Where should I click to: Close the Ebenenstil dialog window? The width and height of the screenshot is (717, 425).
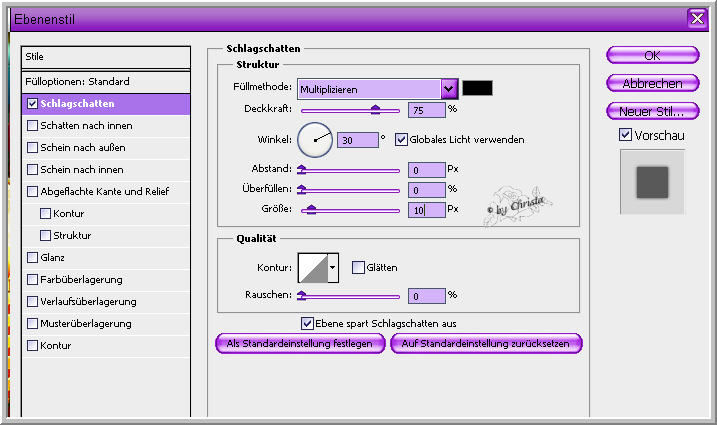(x=697, y=19)
